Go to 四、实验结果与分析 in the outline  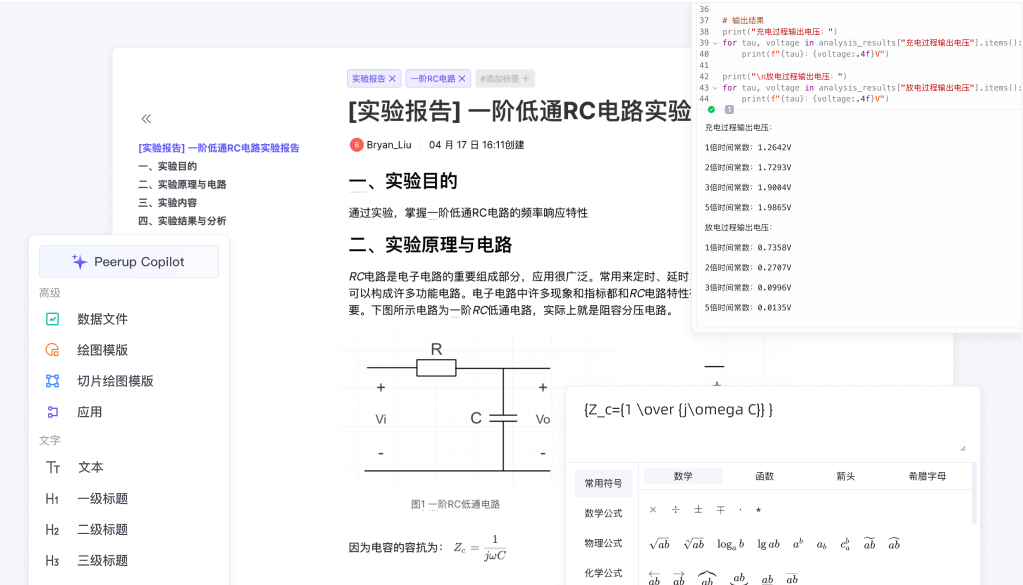182,221
